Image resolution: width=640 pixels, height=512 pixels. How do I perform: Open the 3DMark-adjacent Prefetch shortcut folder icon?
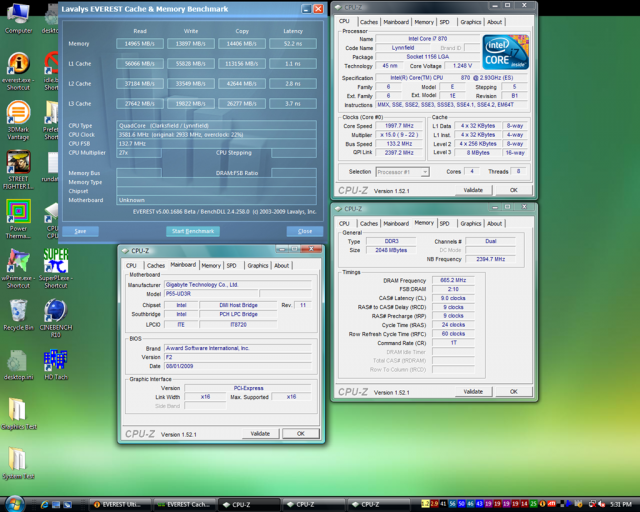tap(52, 120)
